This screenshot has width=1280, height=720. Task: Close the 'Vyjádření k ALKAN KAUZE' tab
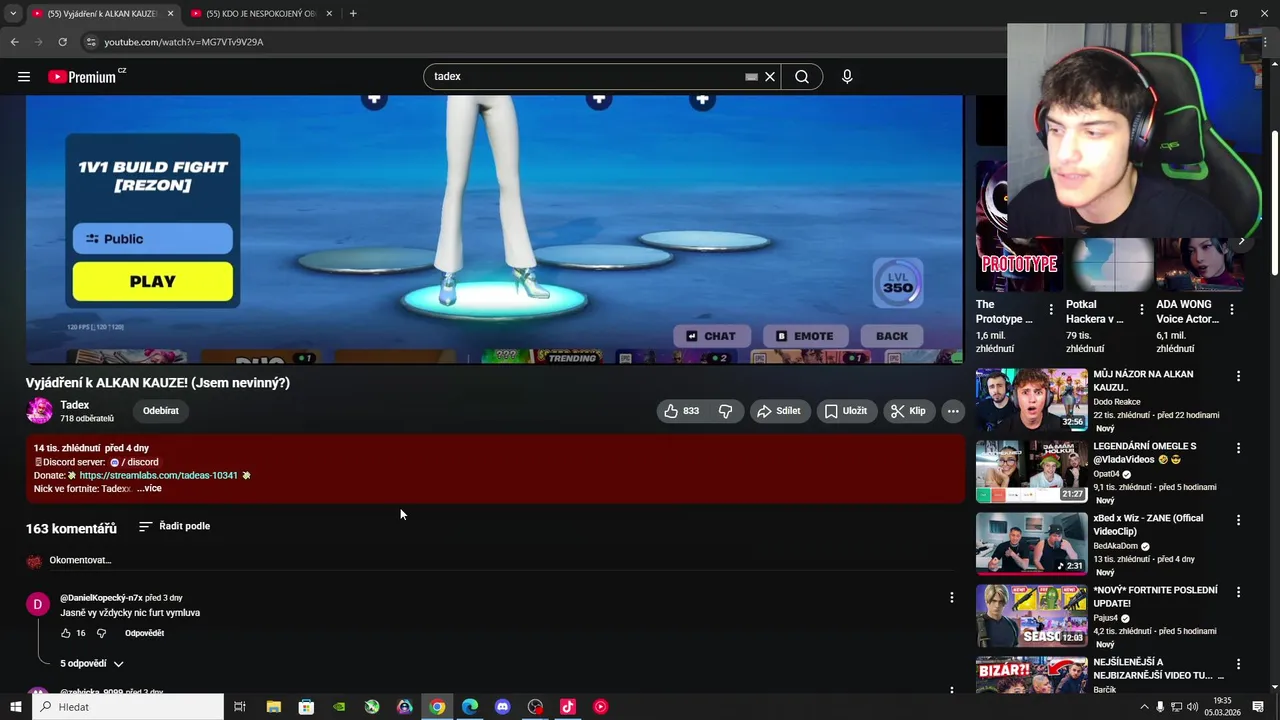click(170, 14)
